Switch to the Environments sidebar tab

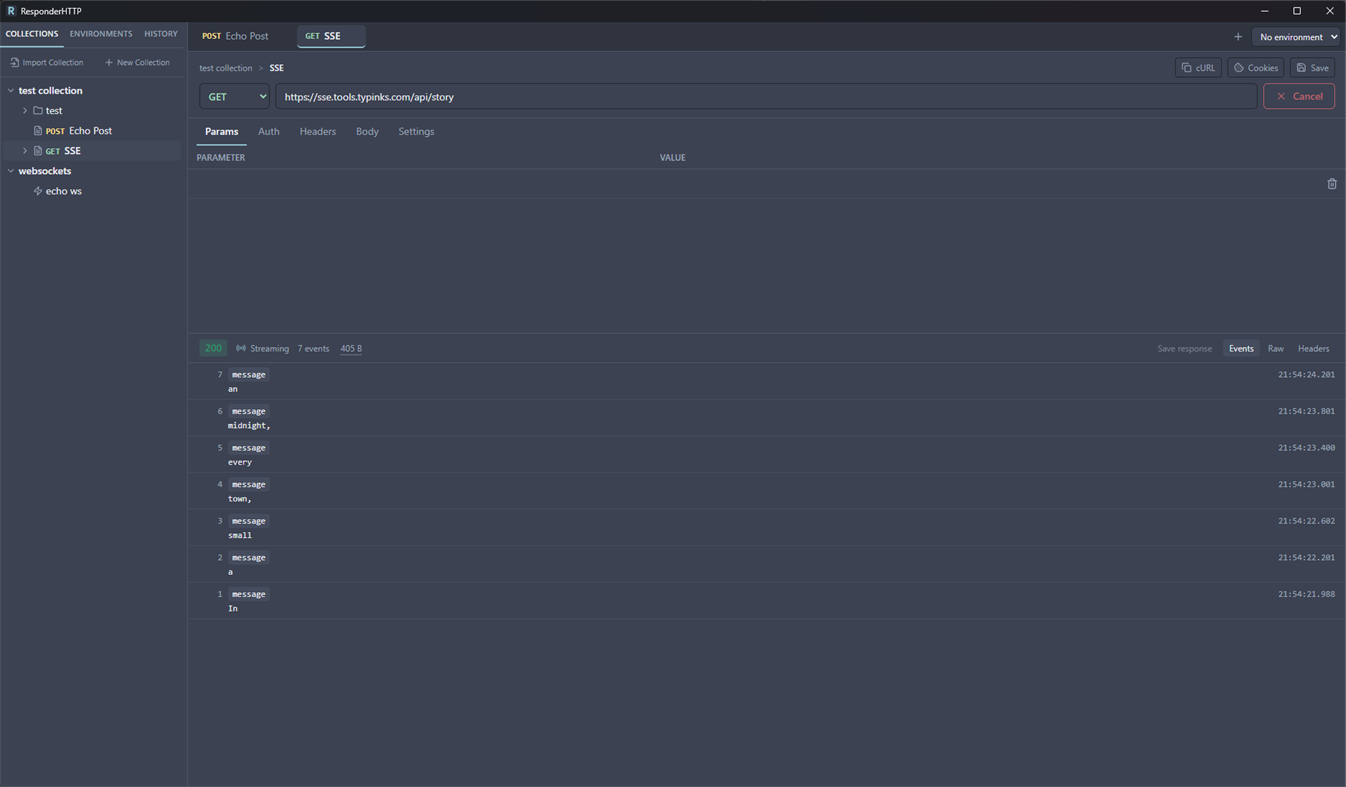101,34
